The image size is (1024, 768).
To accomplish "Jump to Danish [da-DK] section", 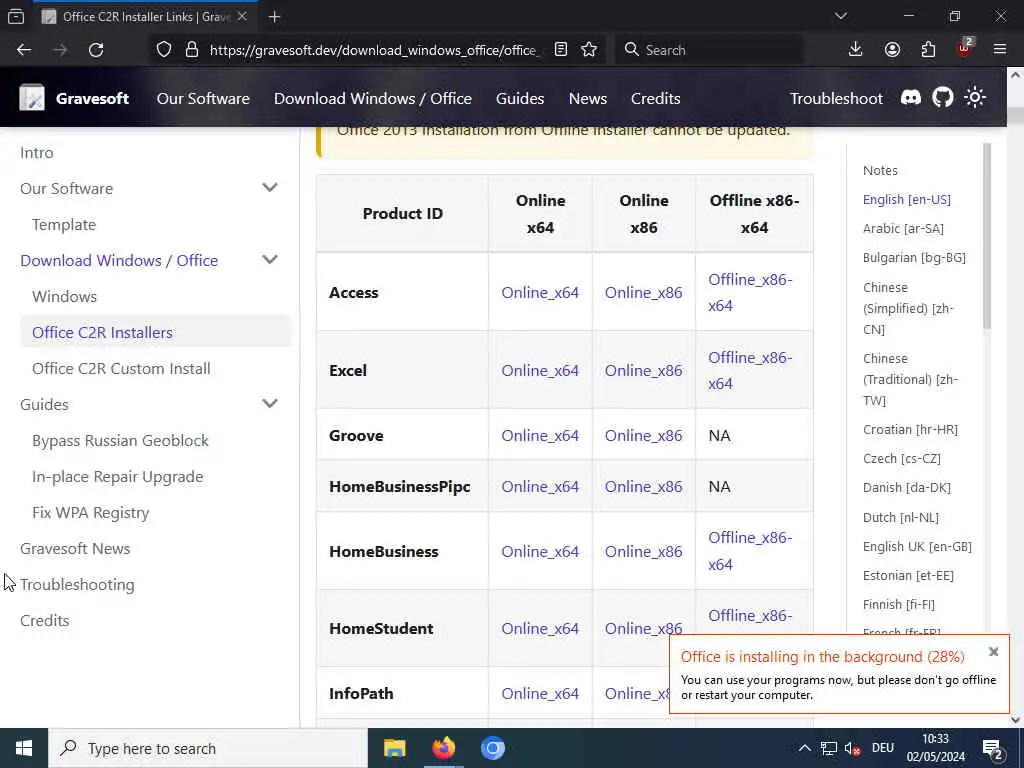I will point(906,487).
